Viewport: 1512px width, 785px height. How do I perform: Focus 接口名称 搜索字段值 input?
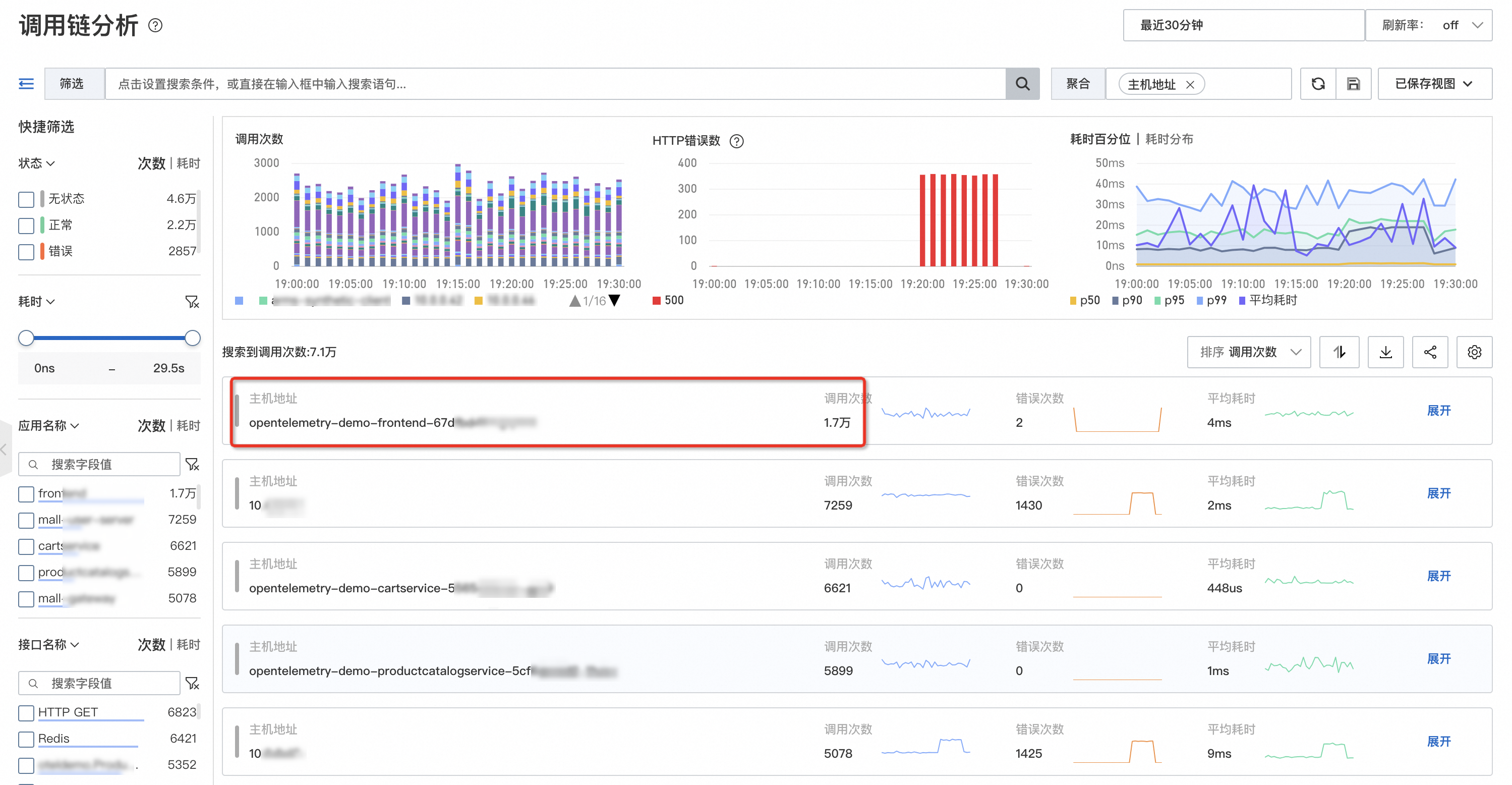pyautogui.click(x=99, y=684)
